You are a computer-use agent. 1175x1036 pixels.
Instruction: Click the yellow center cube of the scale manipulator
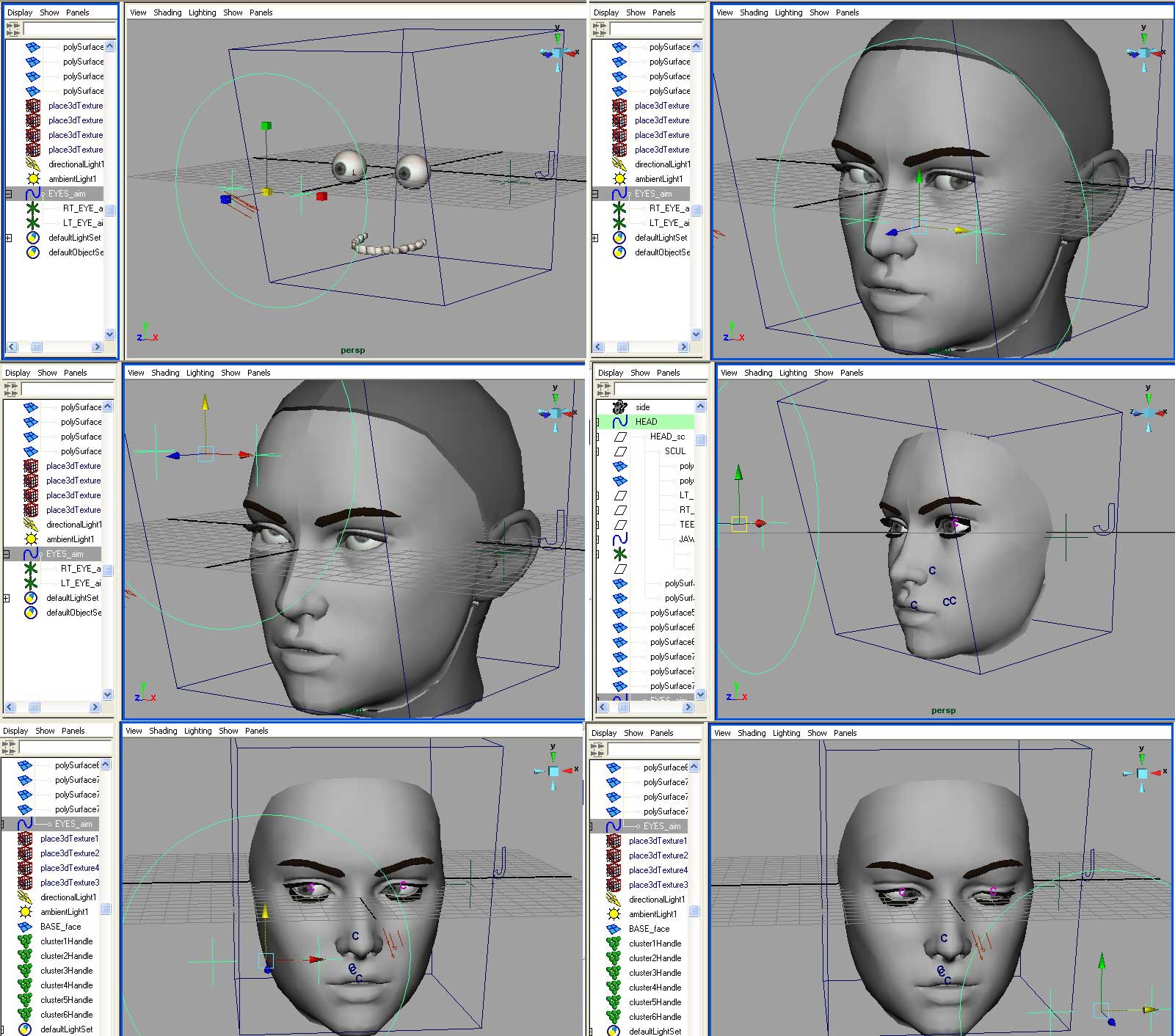(x=266, y=192)
